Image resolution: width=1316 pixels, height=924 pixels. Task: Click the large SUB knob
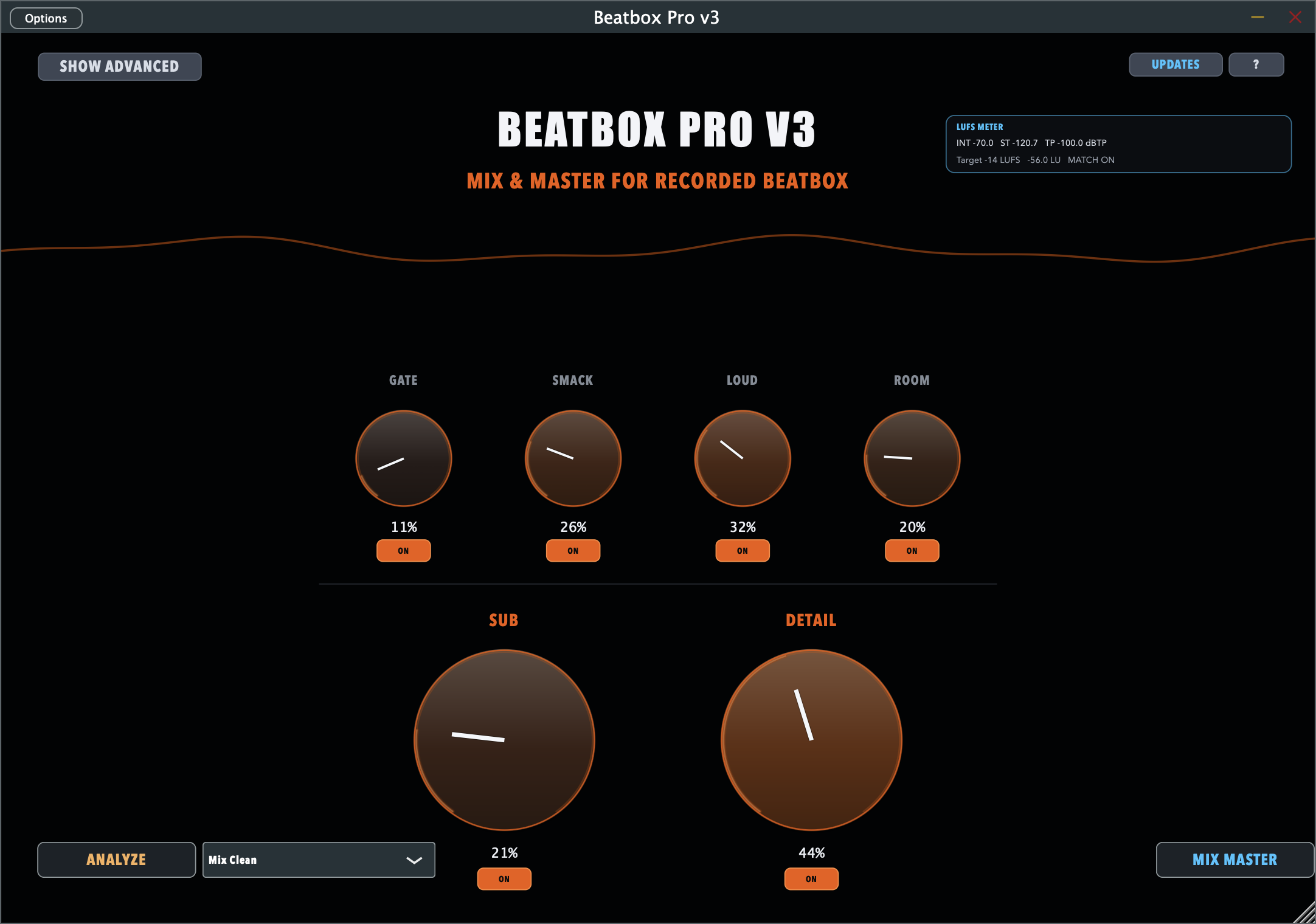pyautogui.click(x=504, y=740)
